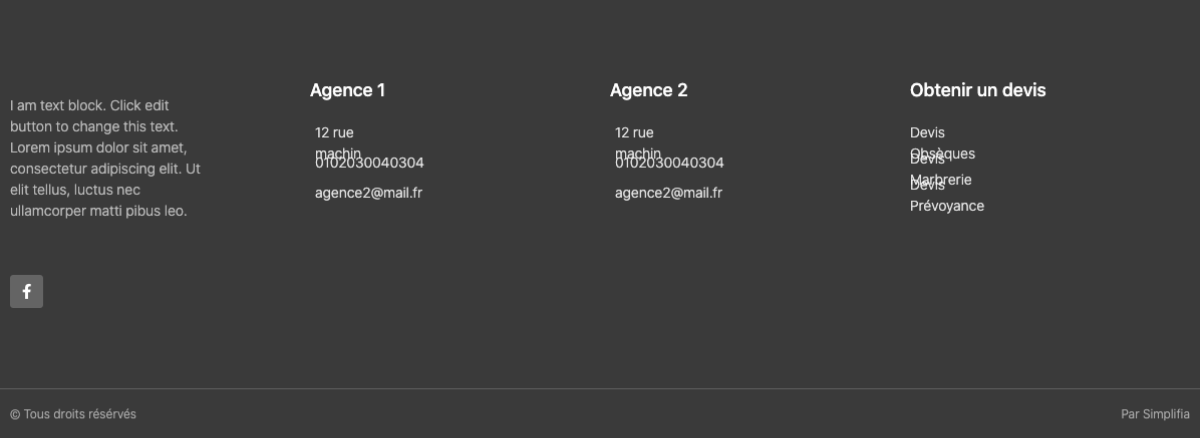Viewport: 1200px width, 438px height.
Task: Open the Facebook social icon
Action: [x=26, y=291]
